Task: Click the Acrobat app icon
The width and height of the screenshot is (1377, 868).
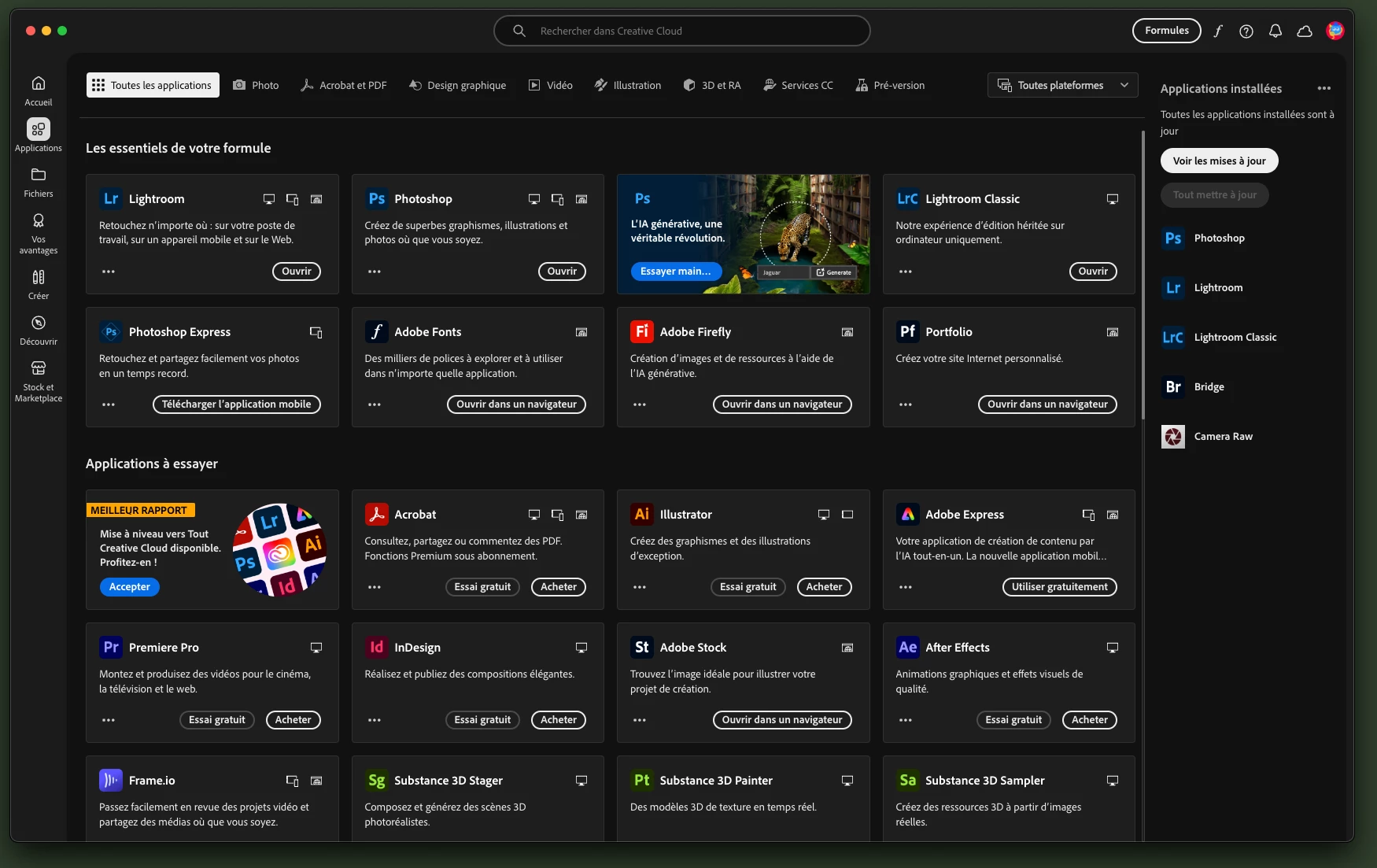Action: (x=376, y=515)
